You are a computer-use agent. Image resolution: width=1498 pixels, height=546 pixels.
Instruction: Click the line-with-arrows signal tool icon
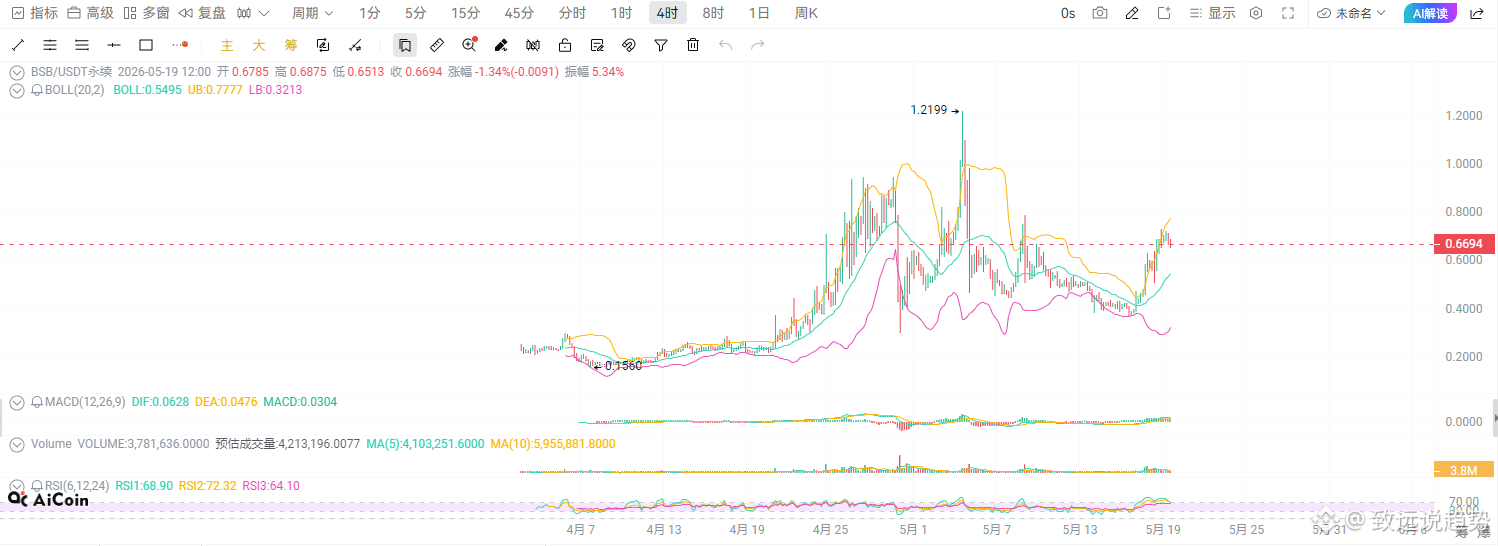(354, 45)
